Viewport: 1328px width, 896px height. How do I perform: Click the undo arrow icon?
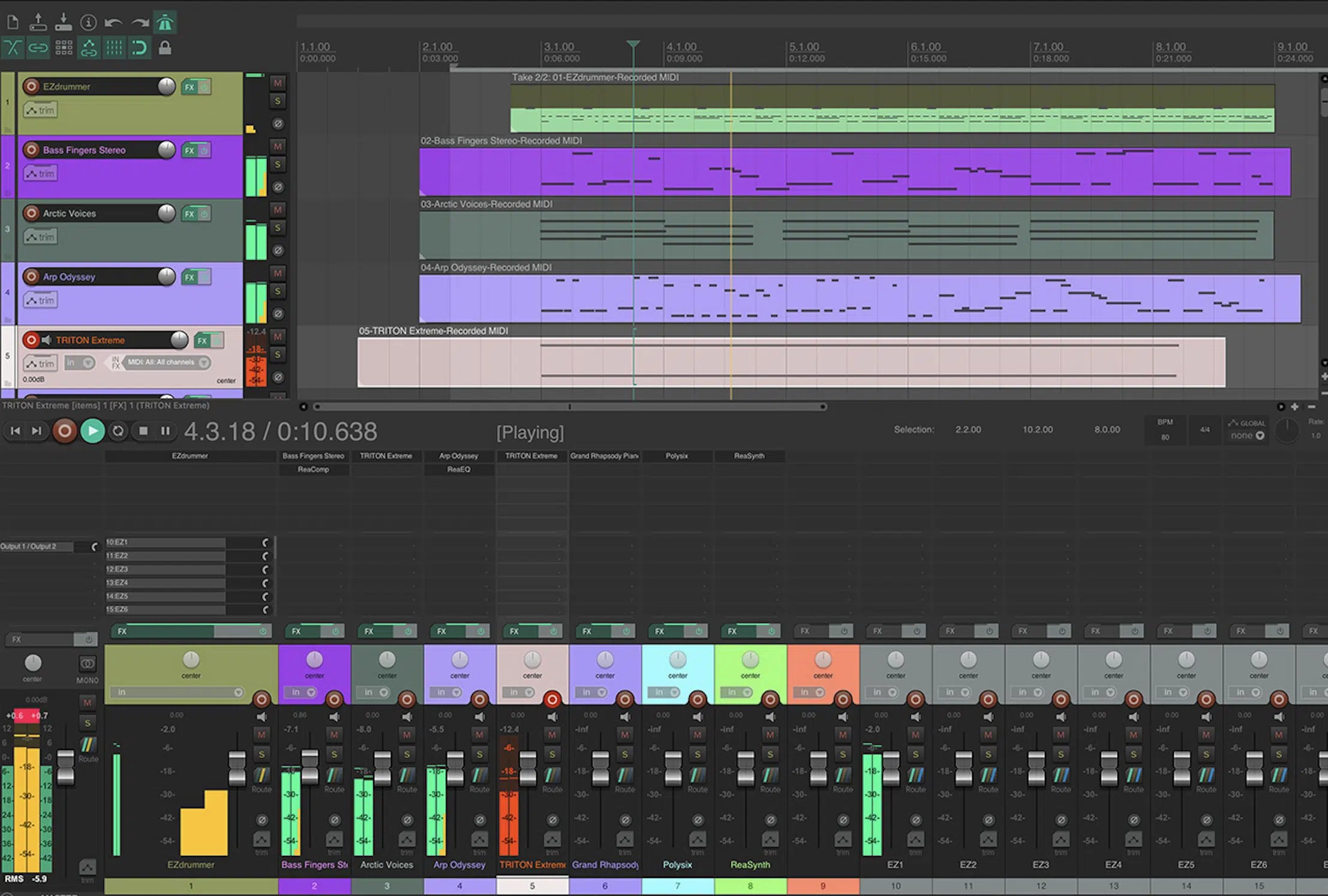click(x=113, y=23)
